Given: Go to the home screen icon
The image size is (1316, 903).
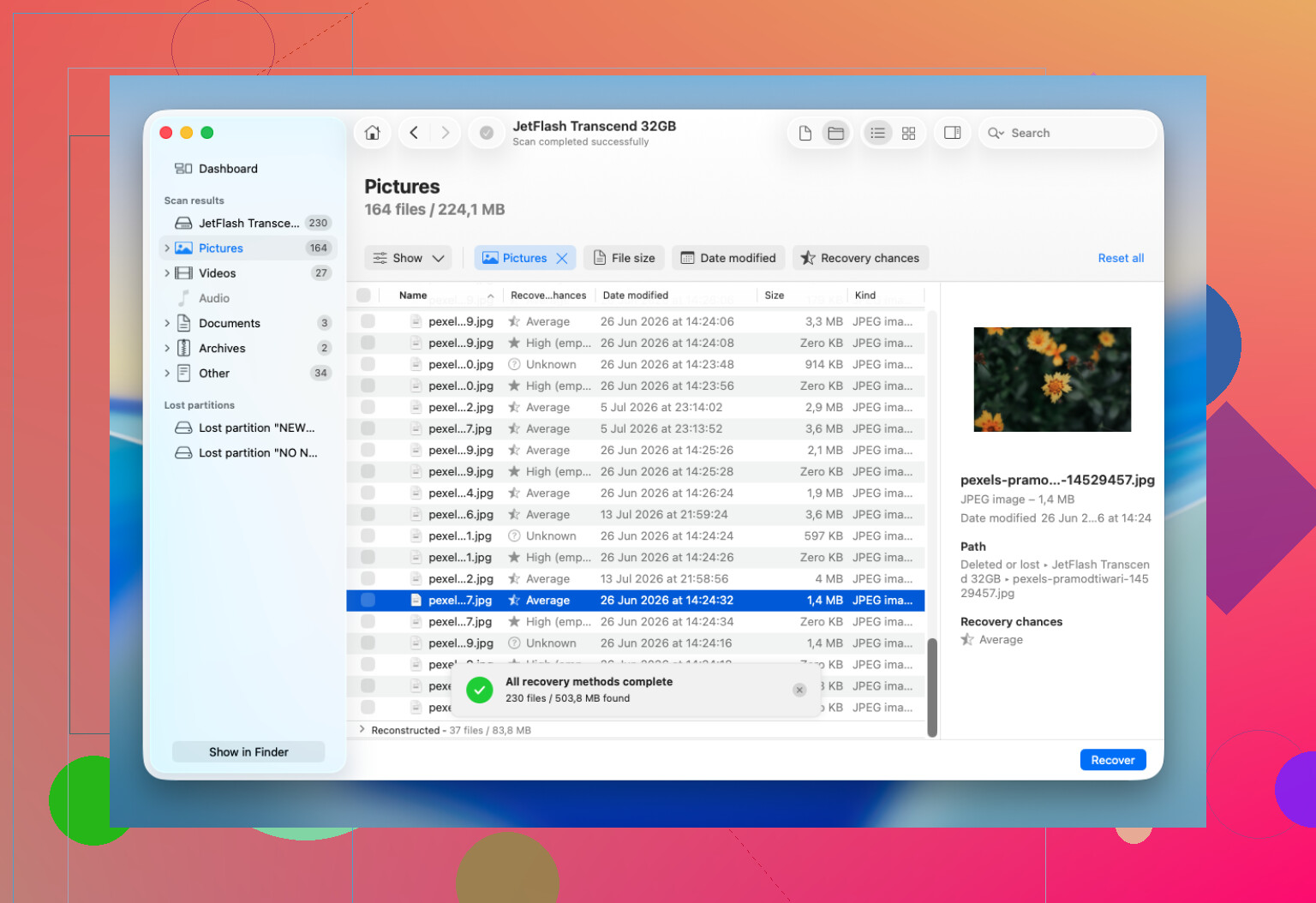Looking at the screenshot, I should (372, 133).
